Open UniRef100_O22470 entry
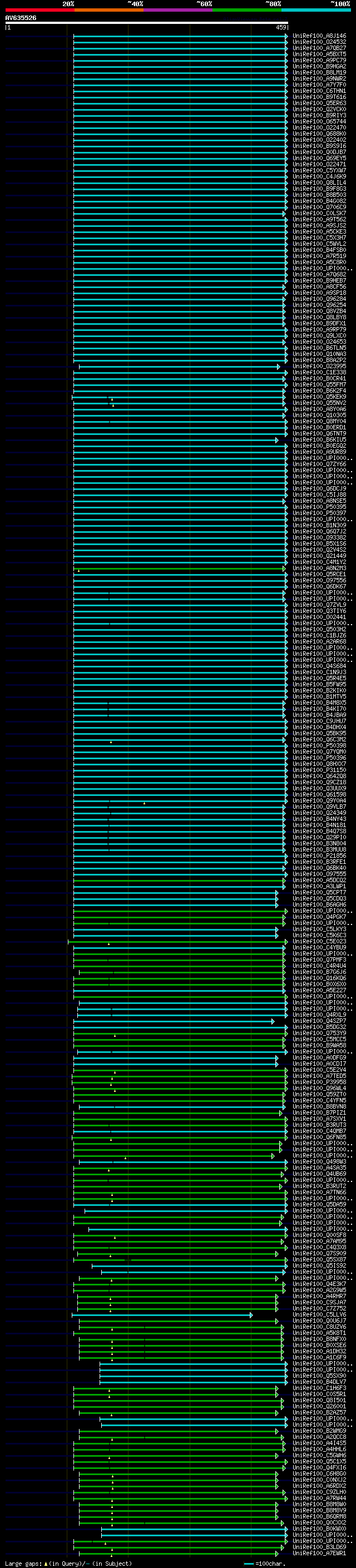 point(319,128)
